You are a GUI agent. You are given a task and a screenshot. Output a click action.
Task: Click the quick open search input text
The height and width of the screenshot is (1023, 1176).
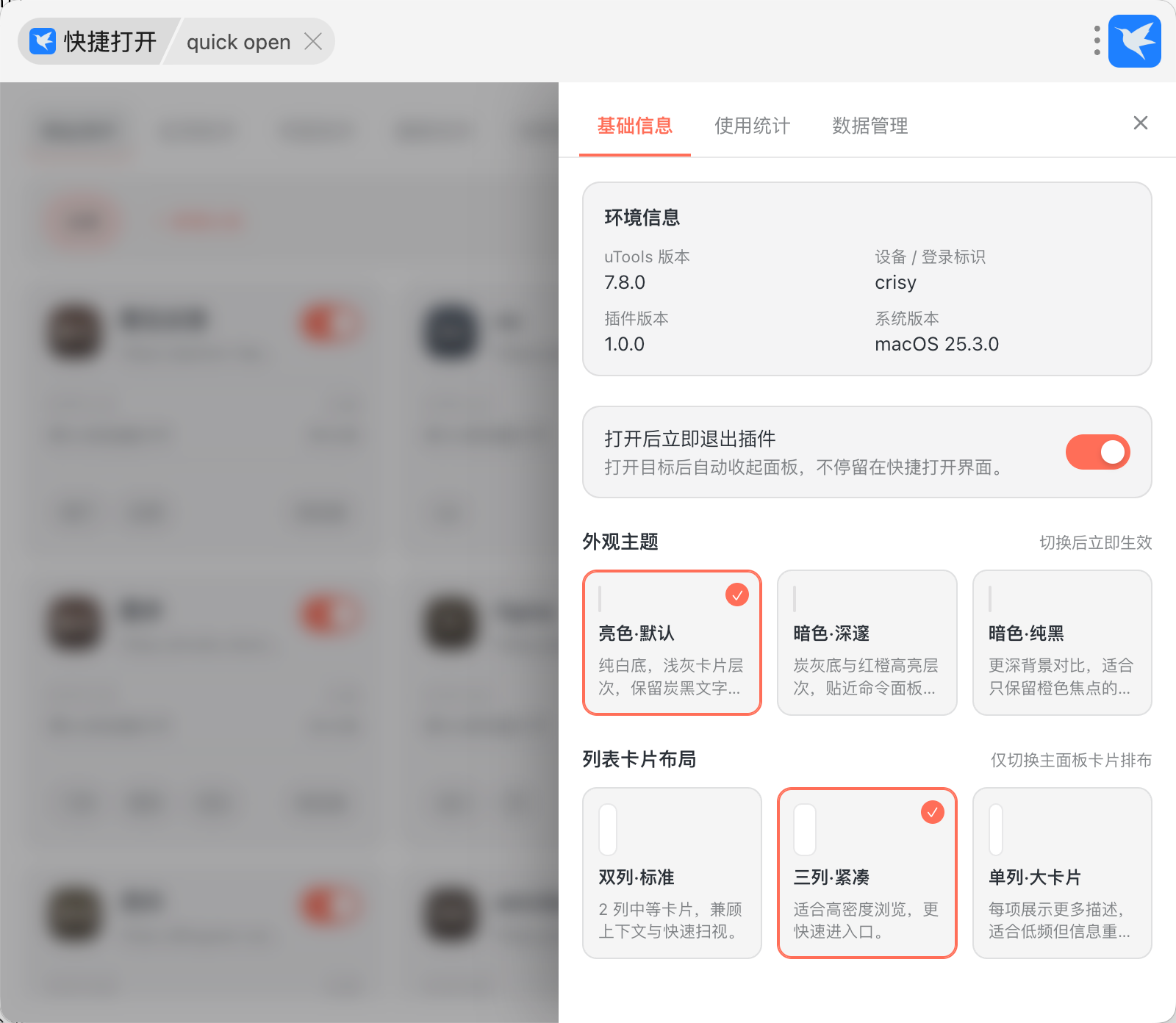[x=238, y=42]
